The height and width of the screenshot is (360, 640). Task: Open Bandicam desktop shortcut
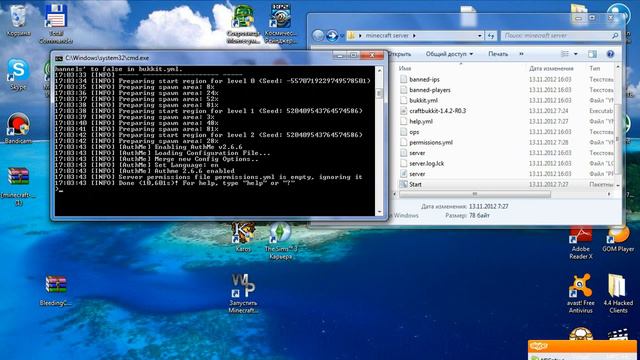(x=18, y=128)
